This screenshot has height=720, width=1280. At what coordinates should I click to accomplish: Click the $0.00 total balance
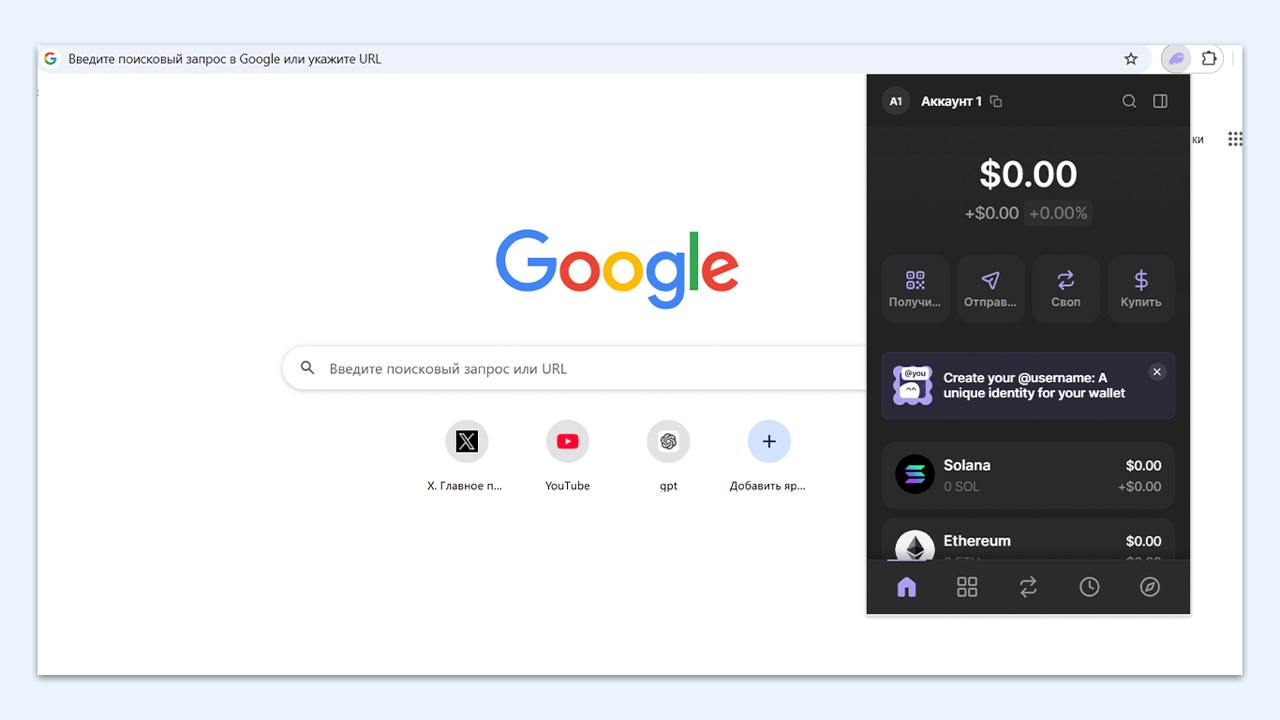click(1028, 174)
